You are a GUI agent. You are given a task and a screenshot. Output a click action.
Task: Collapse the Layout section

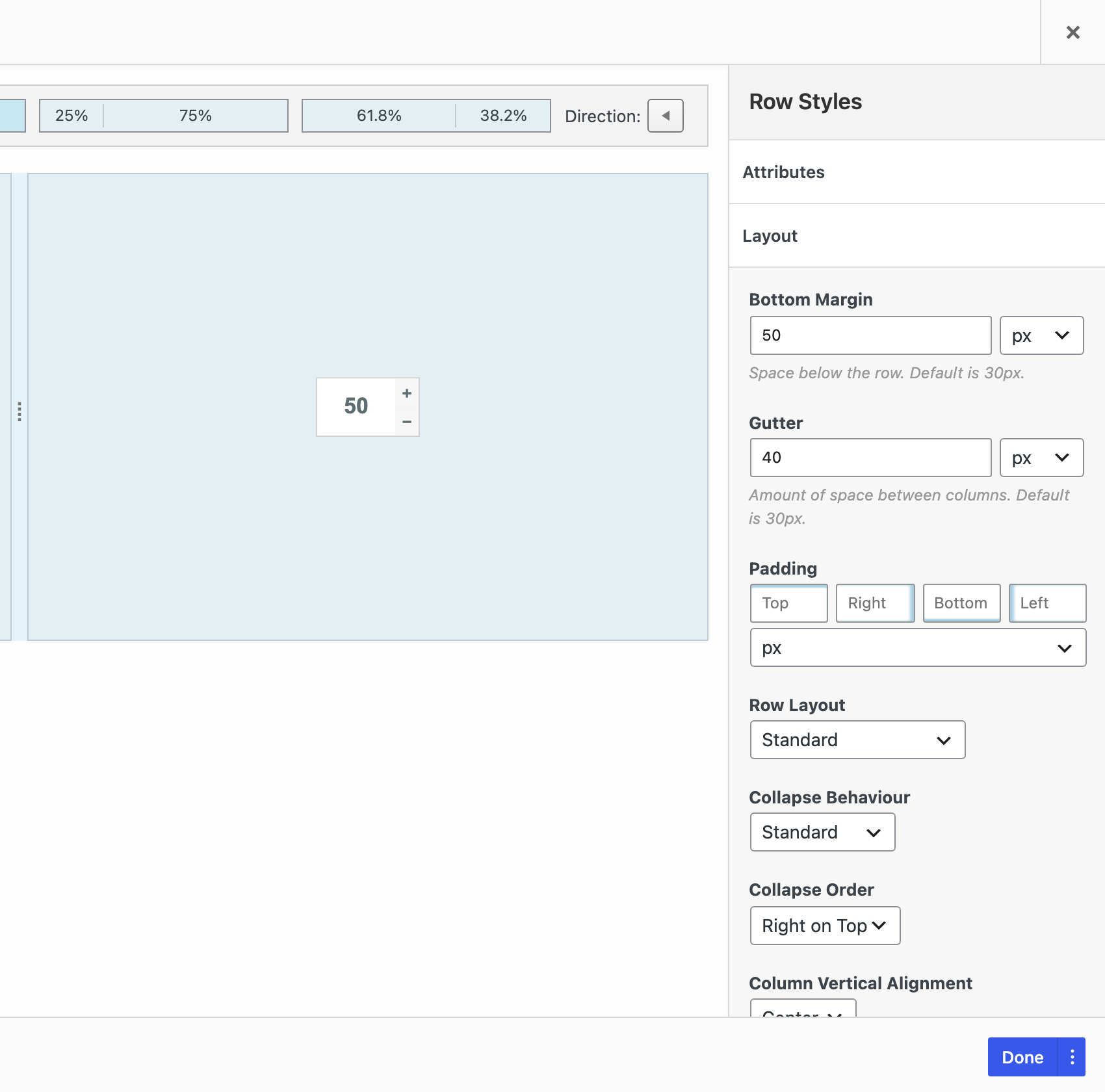(x=916, y=236)
